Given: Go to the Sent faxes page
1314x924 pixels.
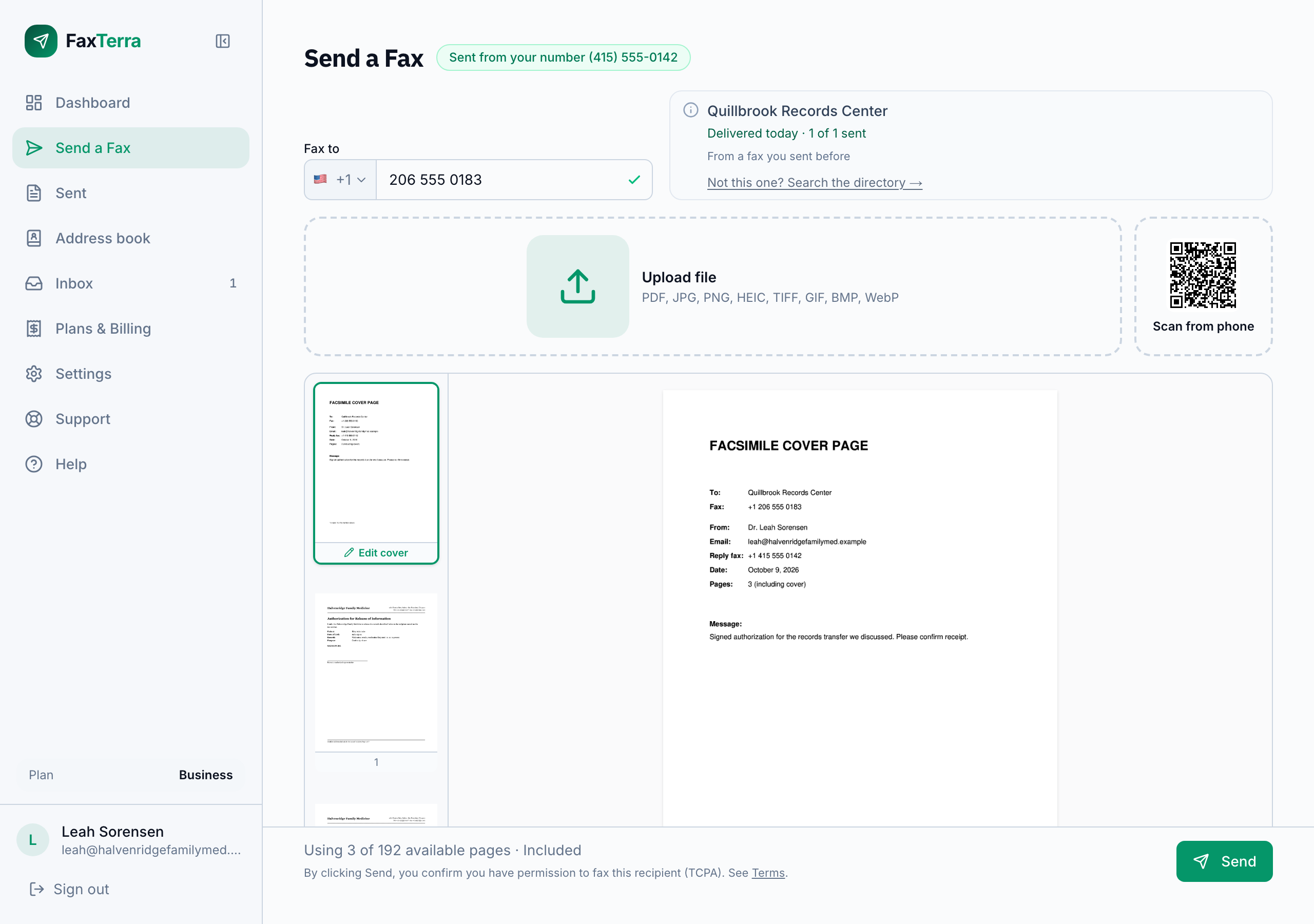Looking at the screenshot, I should pos(130,193).
